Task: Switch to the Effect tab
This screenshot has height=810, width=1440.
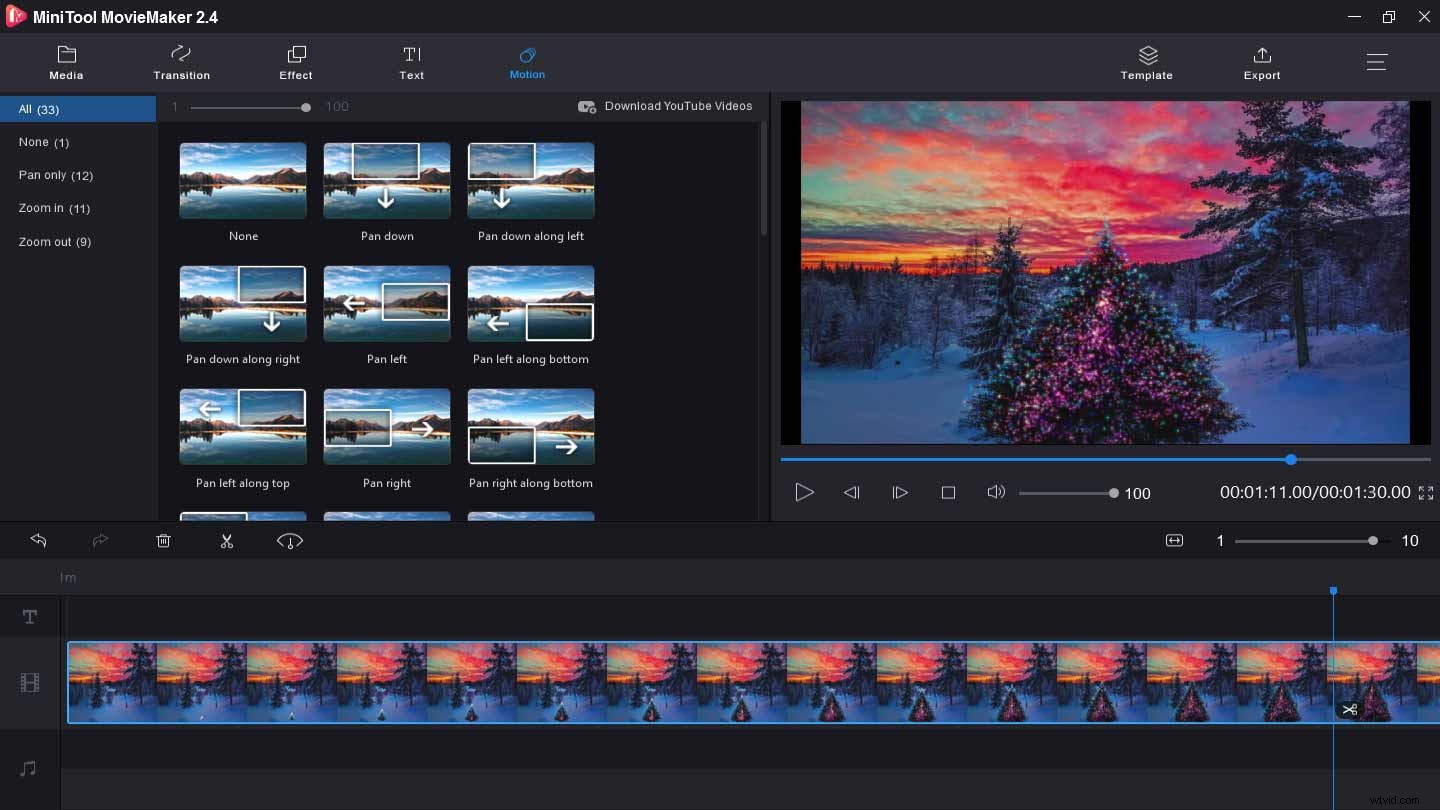Action: [x=295, y=63]
